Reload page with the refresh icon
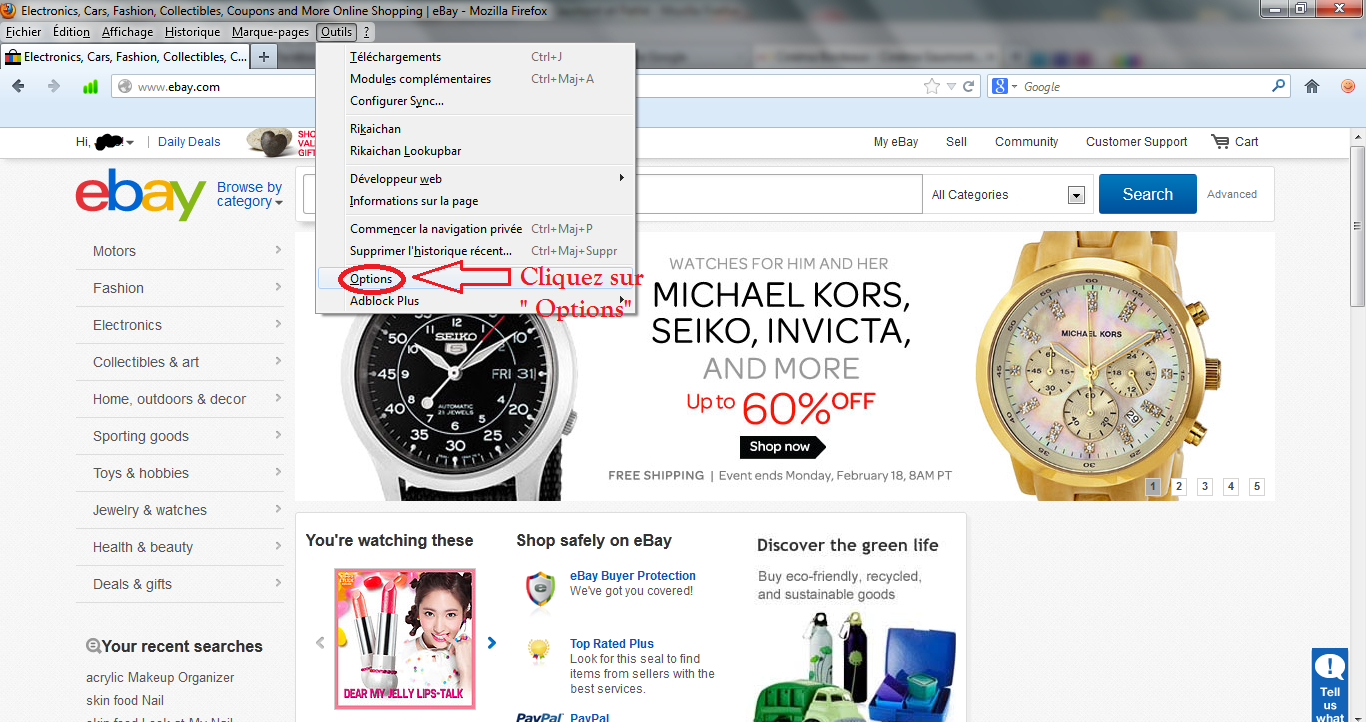Viewport: 1366px width, 722px height. point(968,87)
